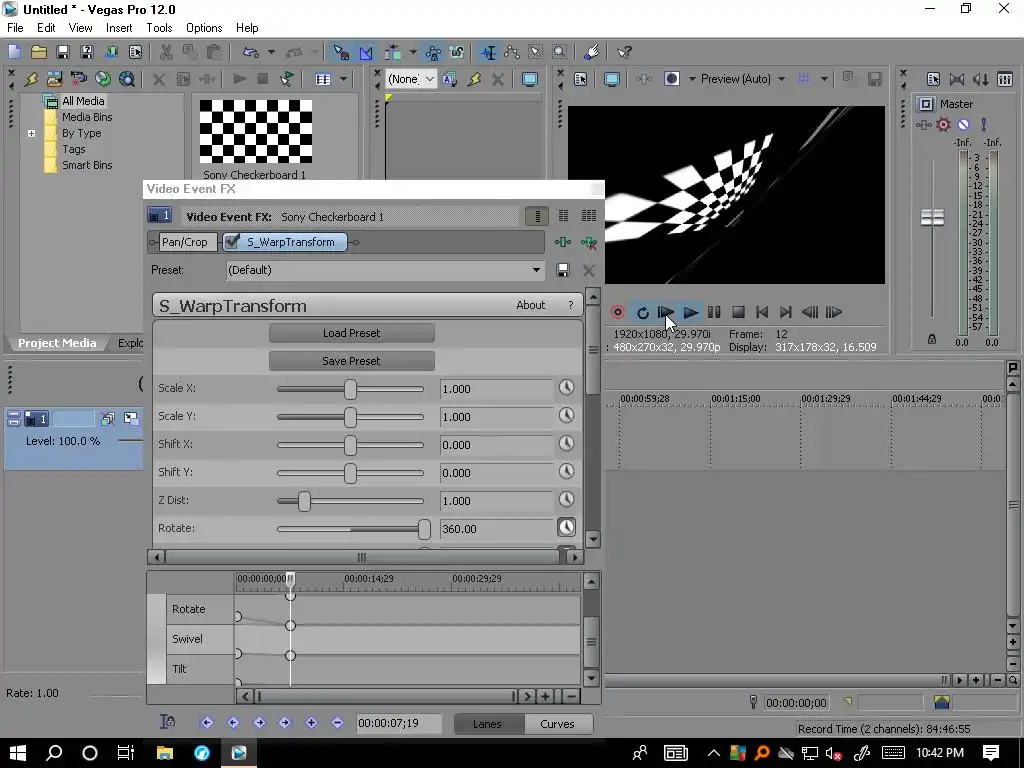Click Save Preset button in S_WarpTransform

(x=351, y=361)
